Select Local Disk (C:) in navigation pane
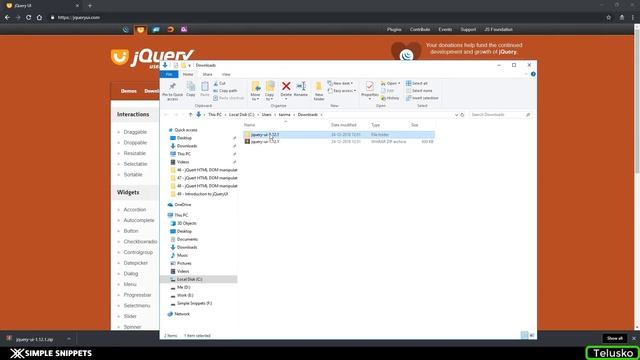Screen dimensions: 640x360 tap(199, 279)
